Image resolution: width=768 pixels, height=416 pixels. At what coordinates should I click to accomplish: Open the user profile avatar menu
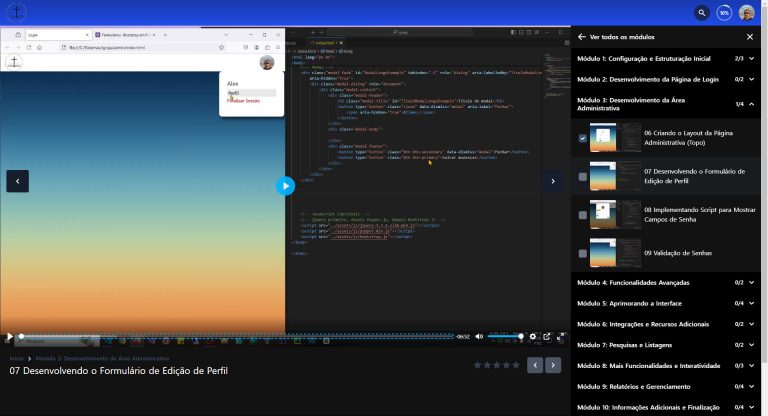[747, 13]
